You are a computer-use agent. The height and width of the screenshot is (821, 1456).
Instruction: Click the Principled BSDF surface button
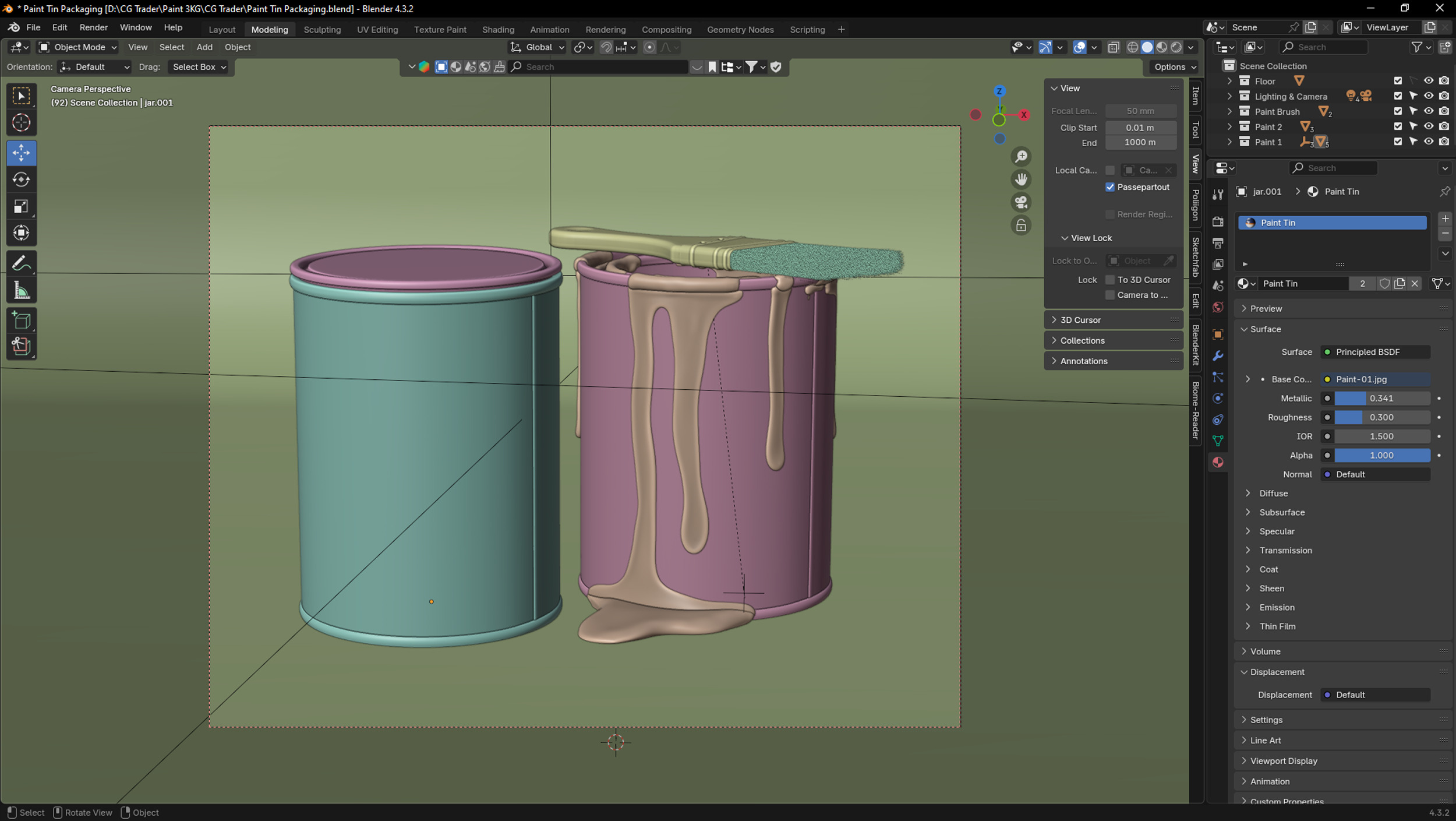(x=1375, y=352)
